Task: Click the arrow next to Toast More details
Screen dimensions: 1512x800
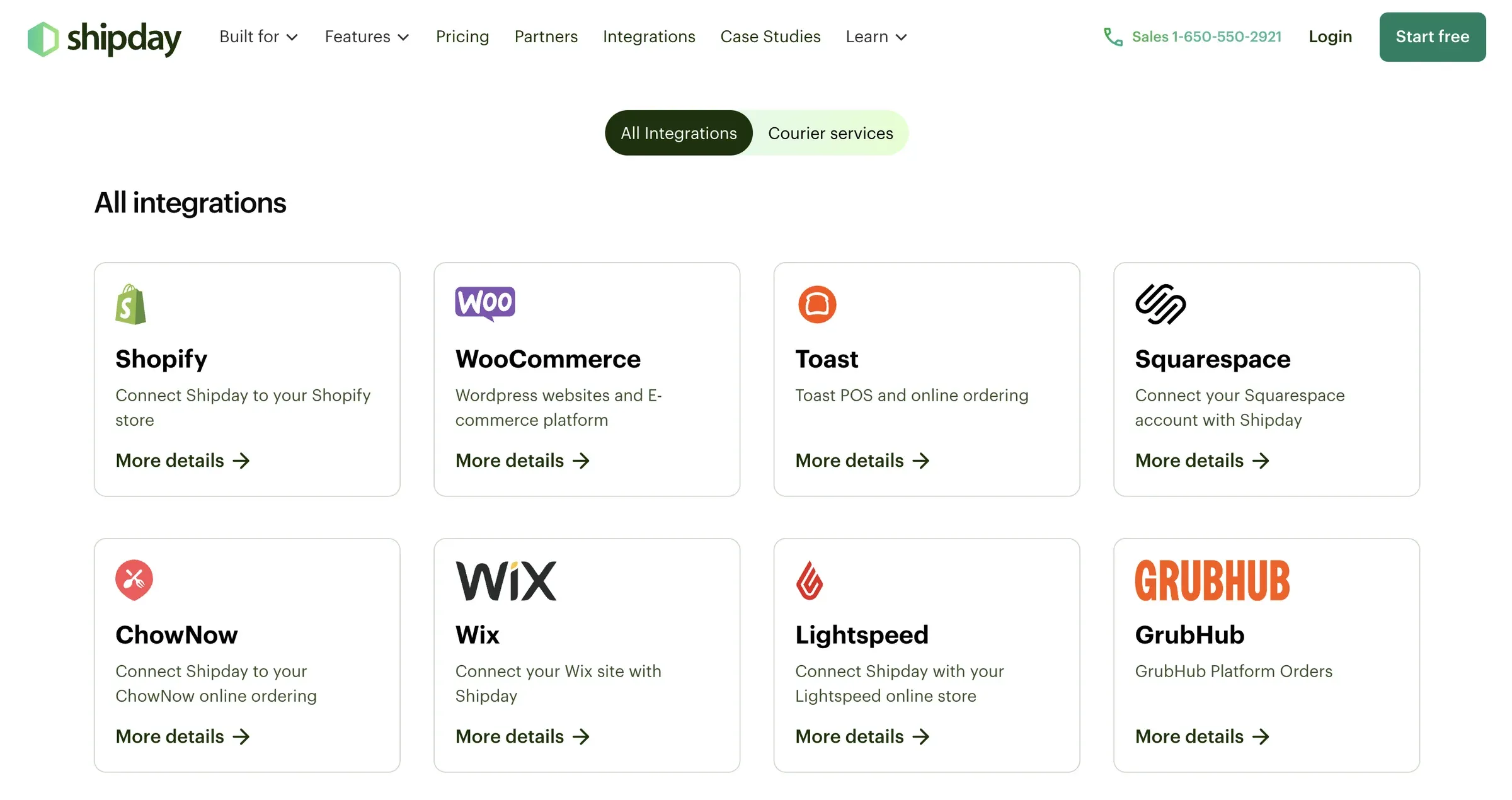Action: click(921, 461)
